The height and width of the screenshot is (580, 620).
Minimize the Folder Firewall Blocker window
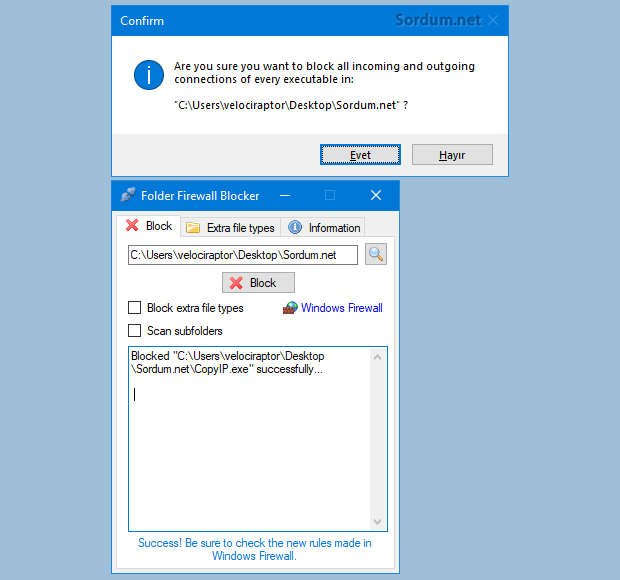click(285, 195)
